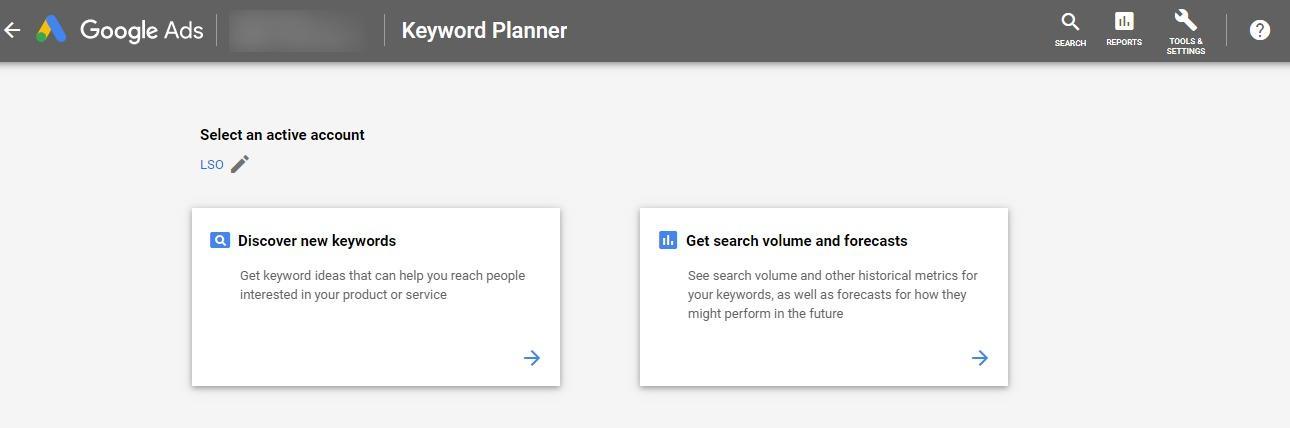The height and width of the screenshot is (428, 1290).
Task: Click the magnifier icon on Discover card
Action: coord(220,240)
